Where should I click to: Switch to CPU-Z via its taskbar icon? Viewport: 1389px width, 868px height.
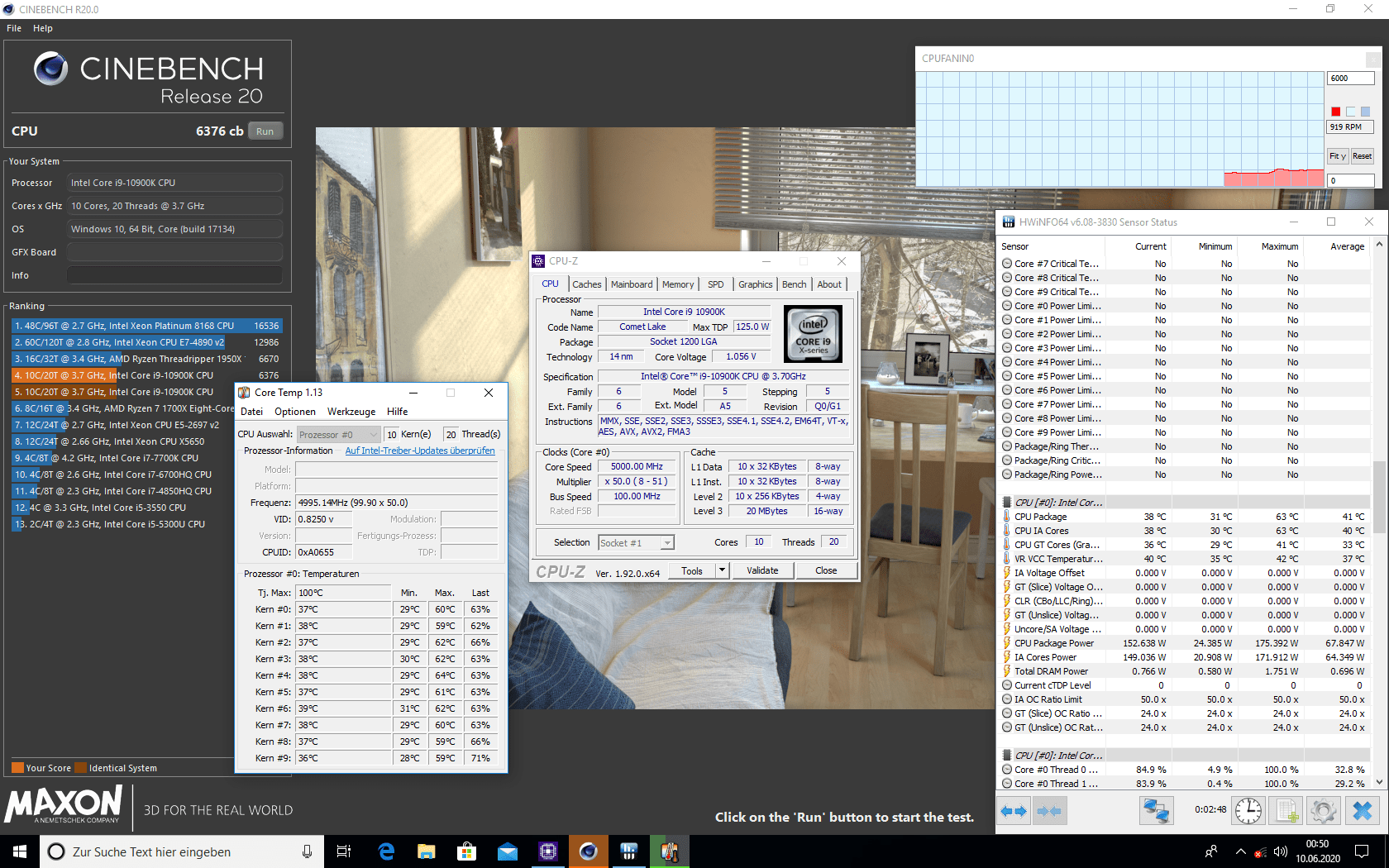548,851
